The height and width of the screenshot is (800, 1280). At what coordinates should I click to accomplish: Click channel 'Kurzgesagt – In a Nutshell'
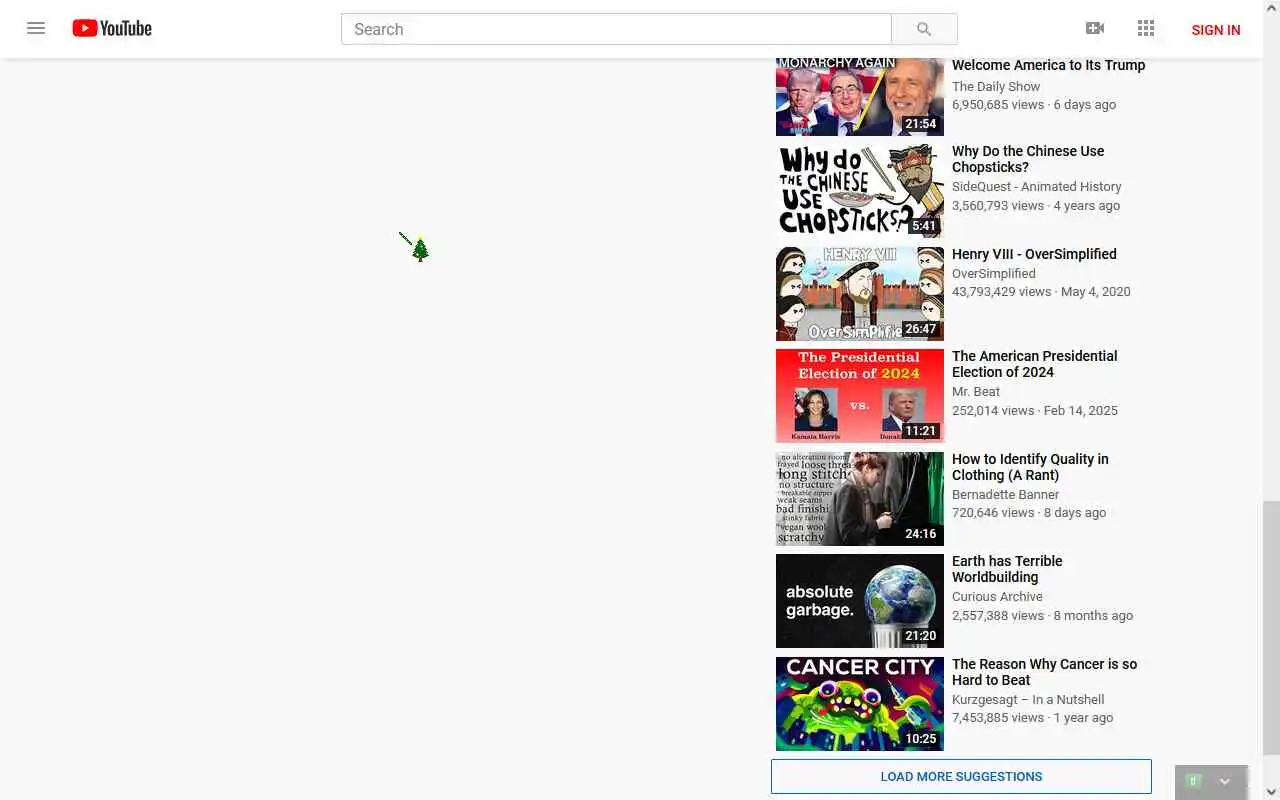(x=1028, y=699)
